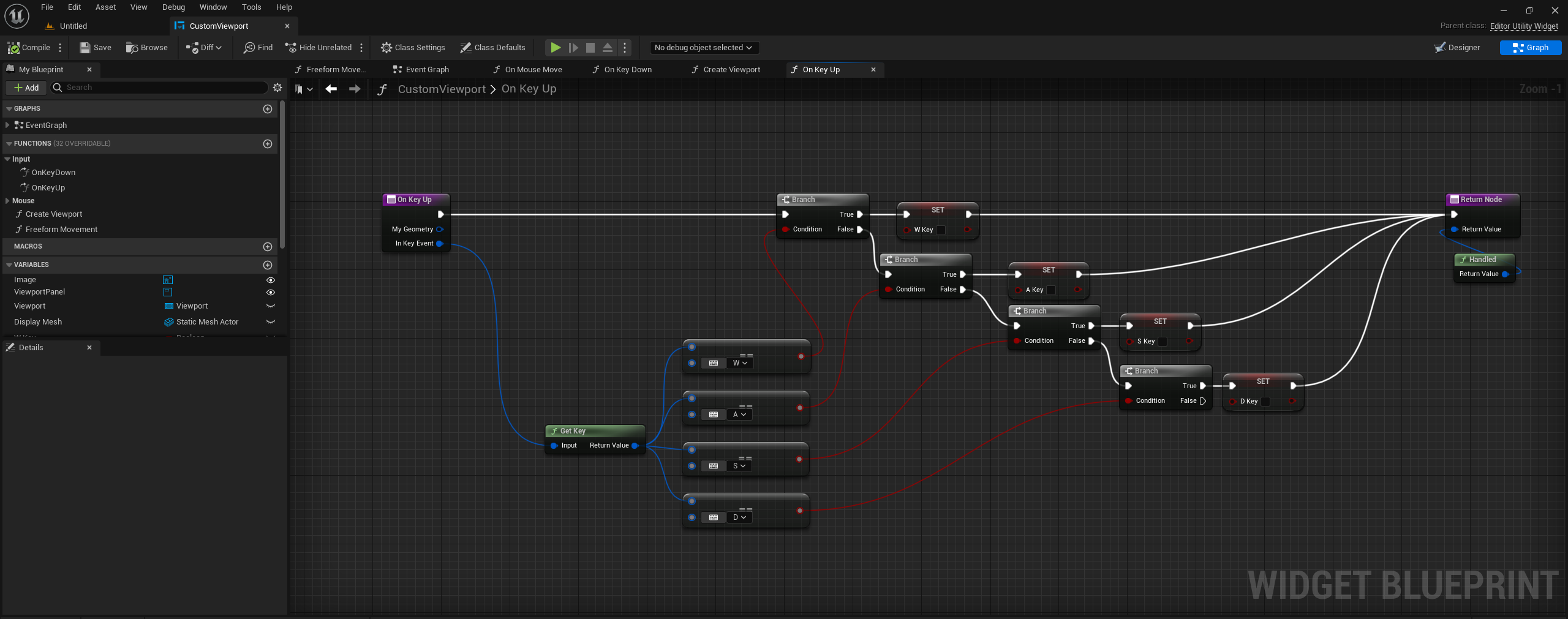Open the Find search tool
Image resolution: width=1568 pixels, height=619 pixels.
pos(258,48)
